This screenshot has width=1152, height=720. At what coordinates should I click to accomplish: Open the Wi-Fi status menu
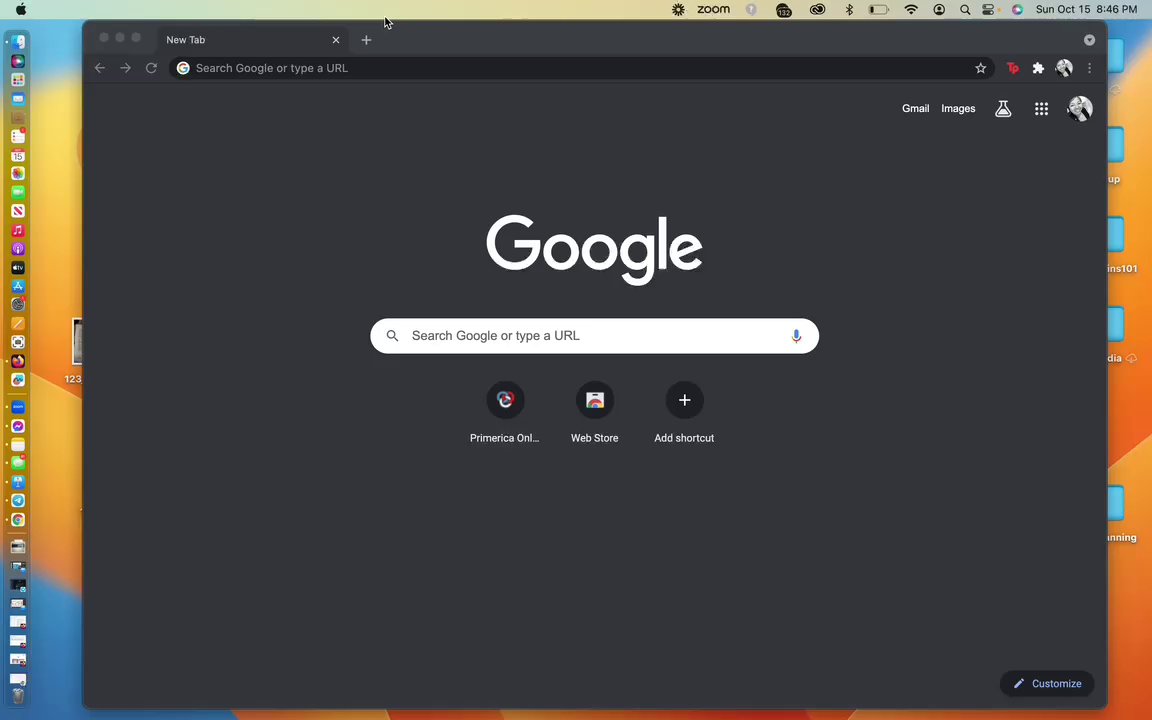click(911, 10)
